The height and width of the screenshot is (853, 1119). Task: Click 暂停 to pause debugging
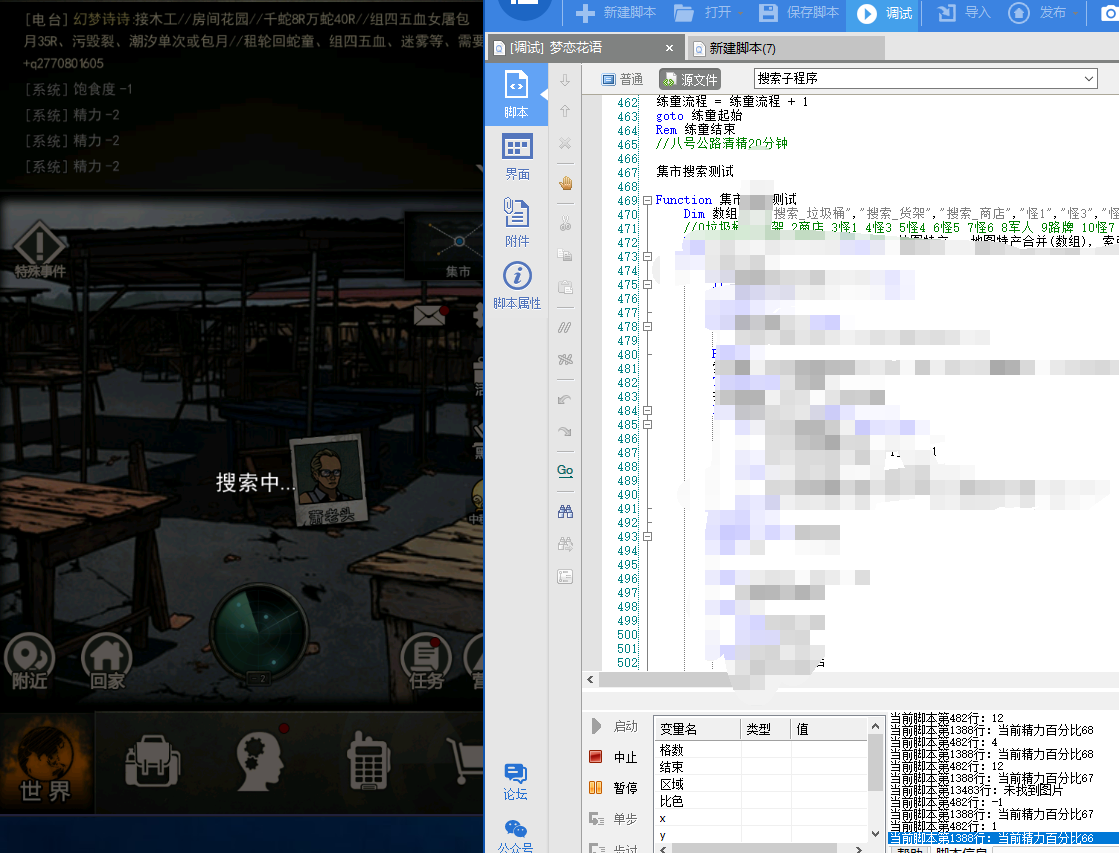[x=614, y=788]
